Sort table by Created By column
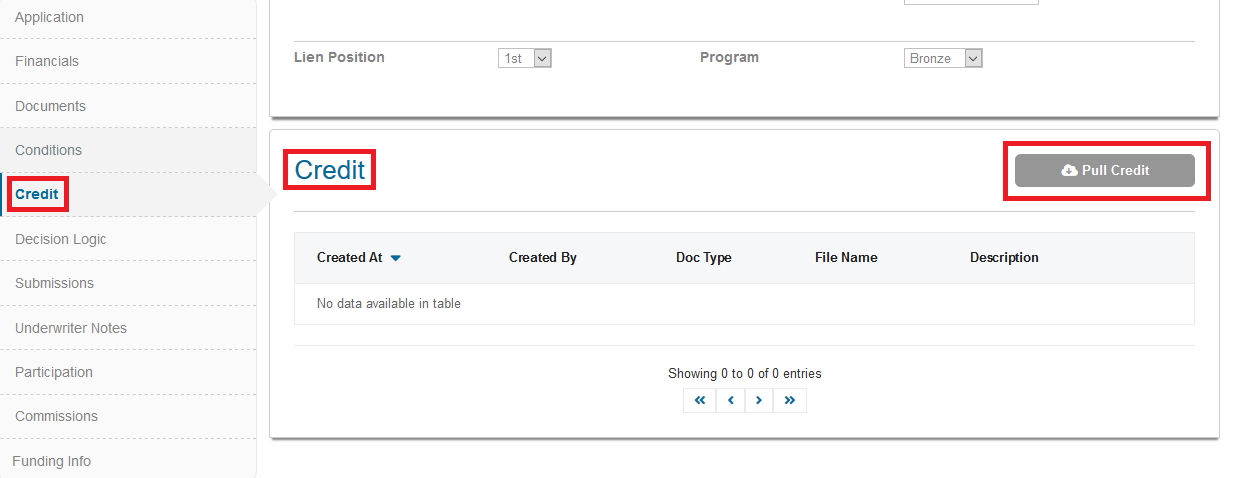Screen dimensions: 1234x478 tap(543, 257)
